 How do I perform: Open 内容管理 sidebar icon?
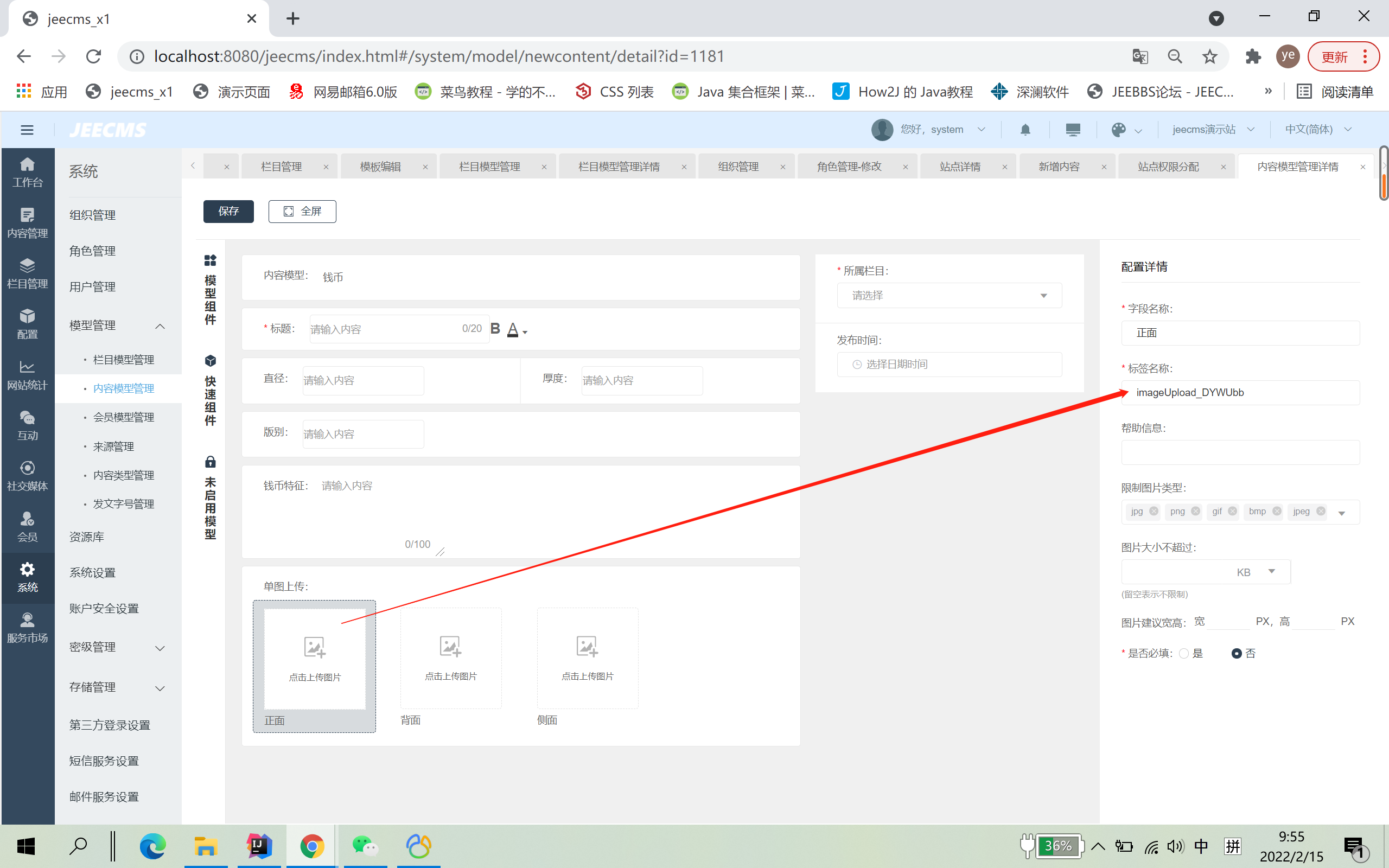click(x=27, y=223)
